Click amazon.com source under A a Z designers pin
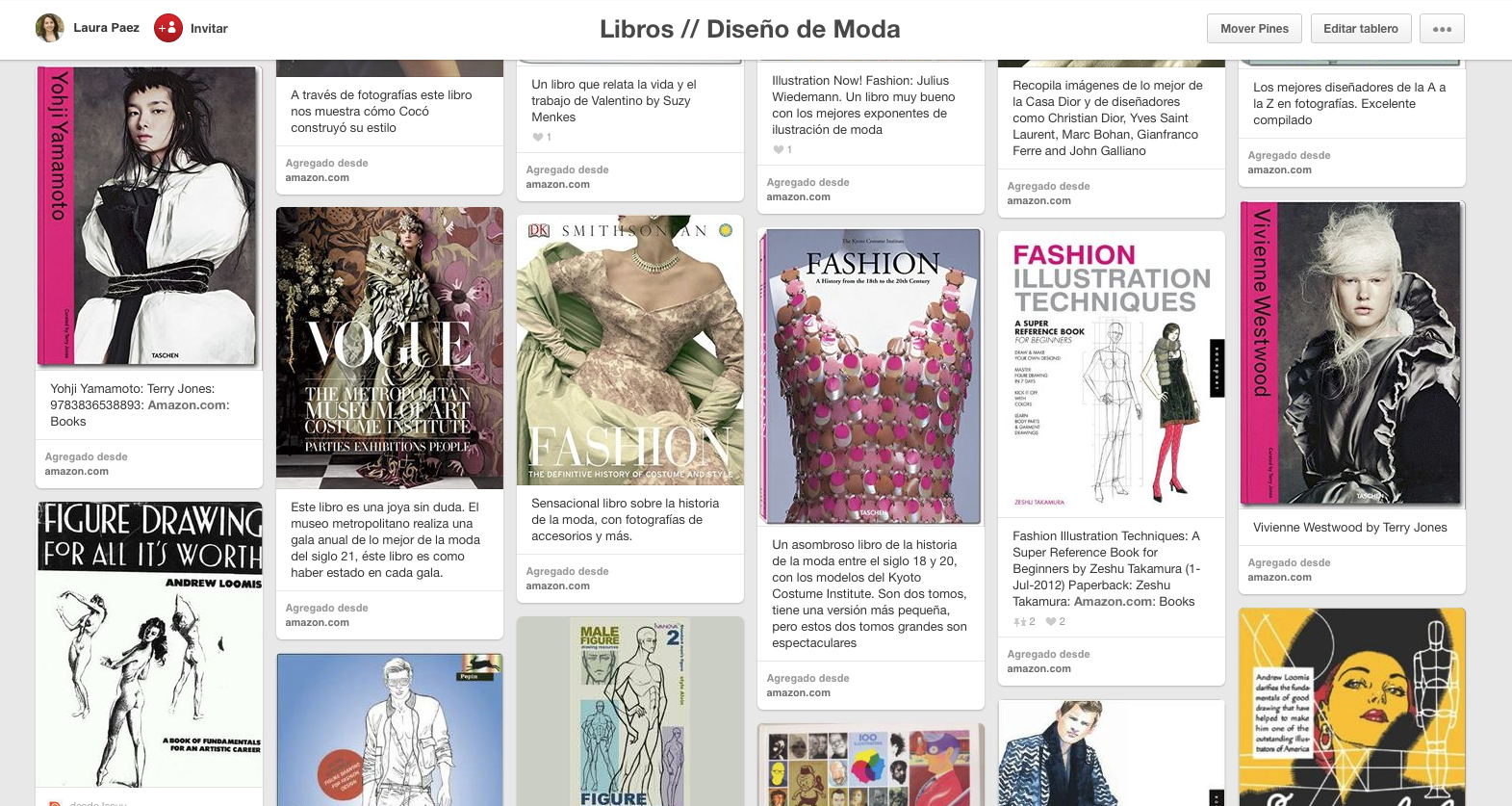1512x806 pixels. [x=1280, y=169]
